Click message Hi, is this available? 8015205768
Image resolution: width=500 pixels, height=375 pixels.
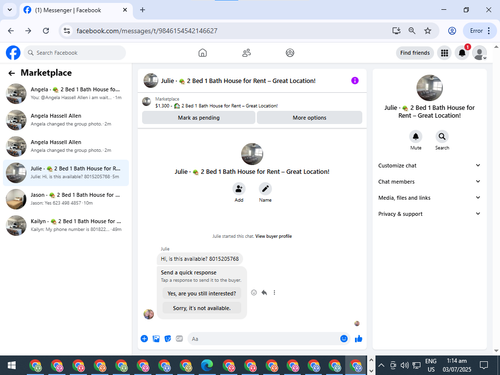[200, 259]
